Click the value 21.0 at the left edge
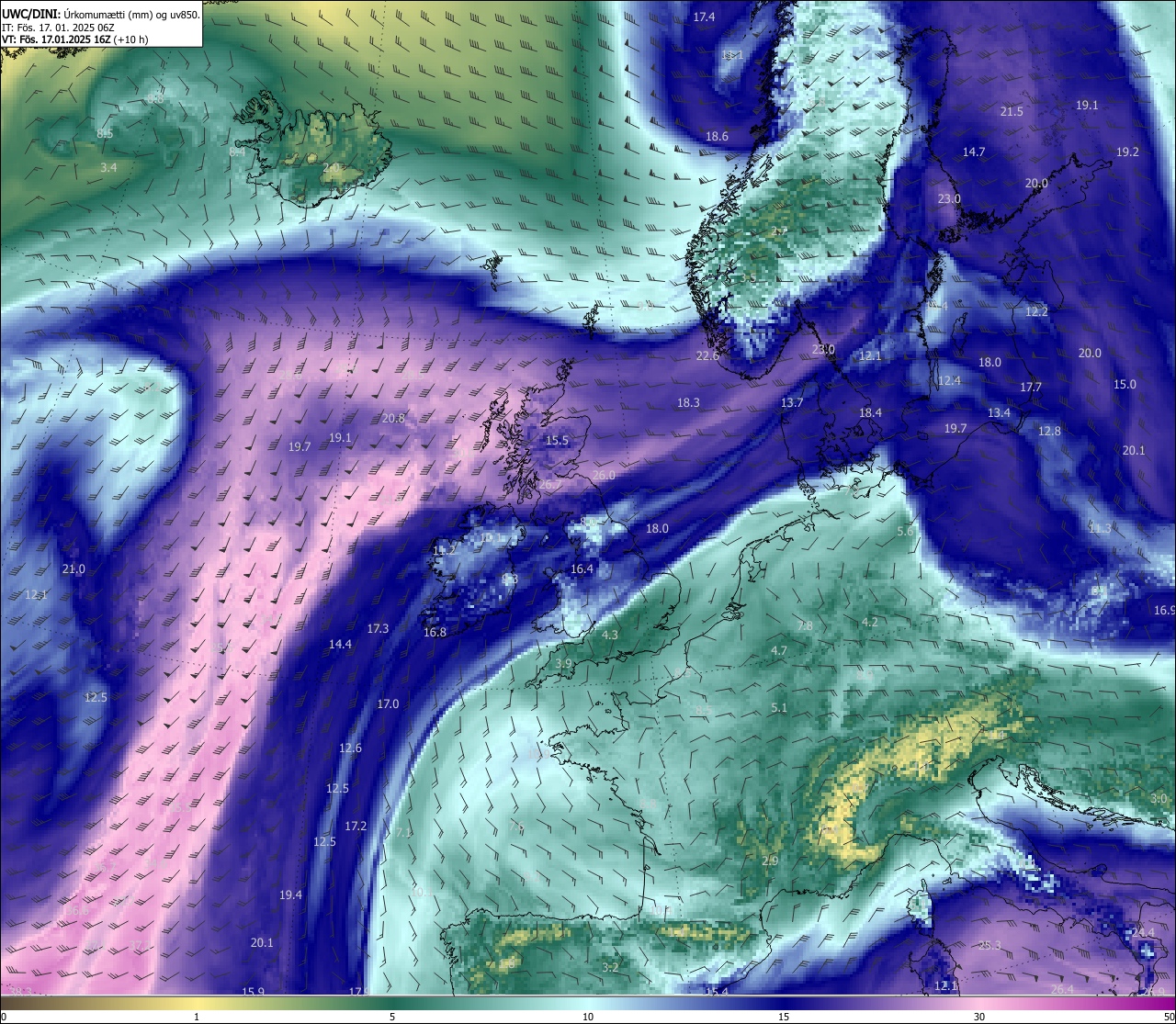 click(x=73, y=568)
